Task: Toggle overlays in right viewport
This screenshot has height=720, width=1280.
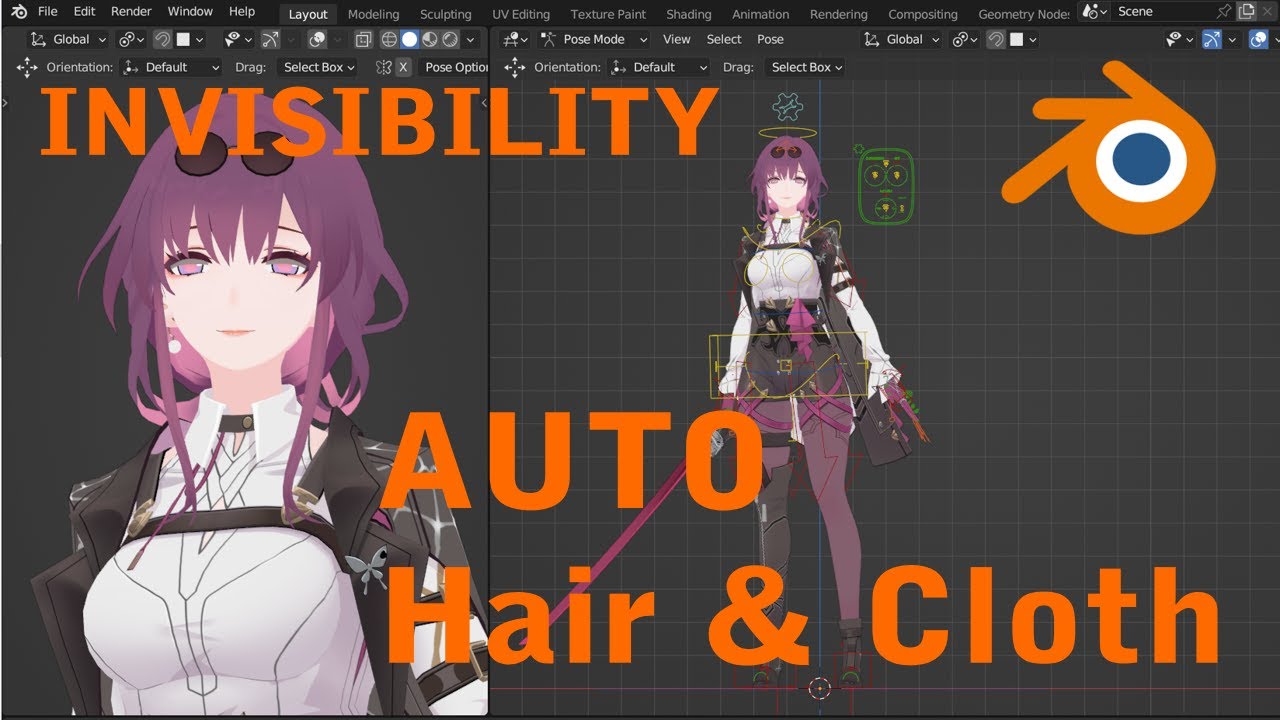Action: pos(1258,39)
